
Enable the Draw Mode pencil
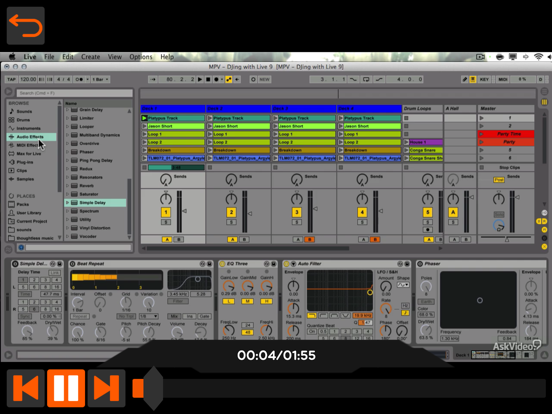[x=465, y=80]
